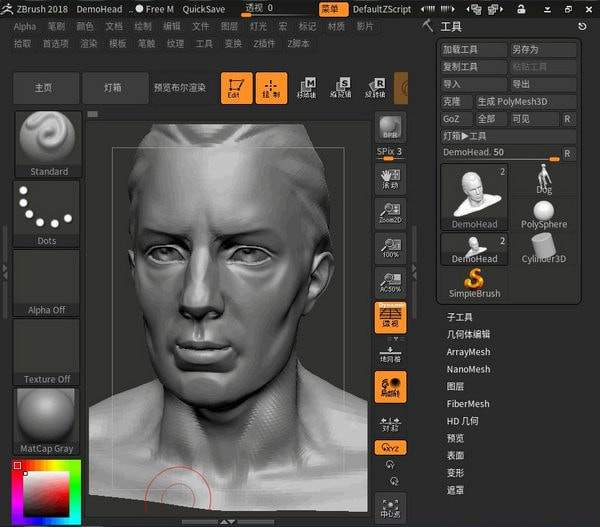Viewport: 600px width, 527px height.
Task: Toggle the XYZ rotation mode
Action: click(389, 448)
